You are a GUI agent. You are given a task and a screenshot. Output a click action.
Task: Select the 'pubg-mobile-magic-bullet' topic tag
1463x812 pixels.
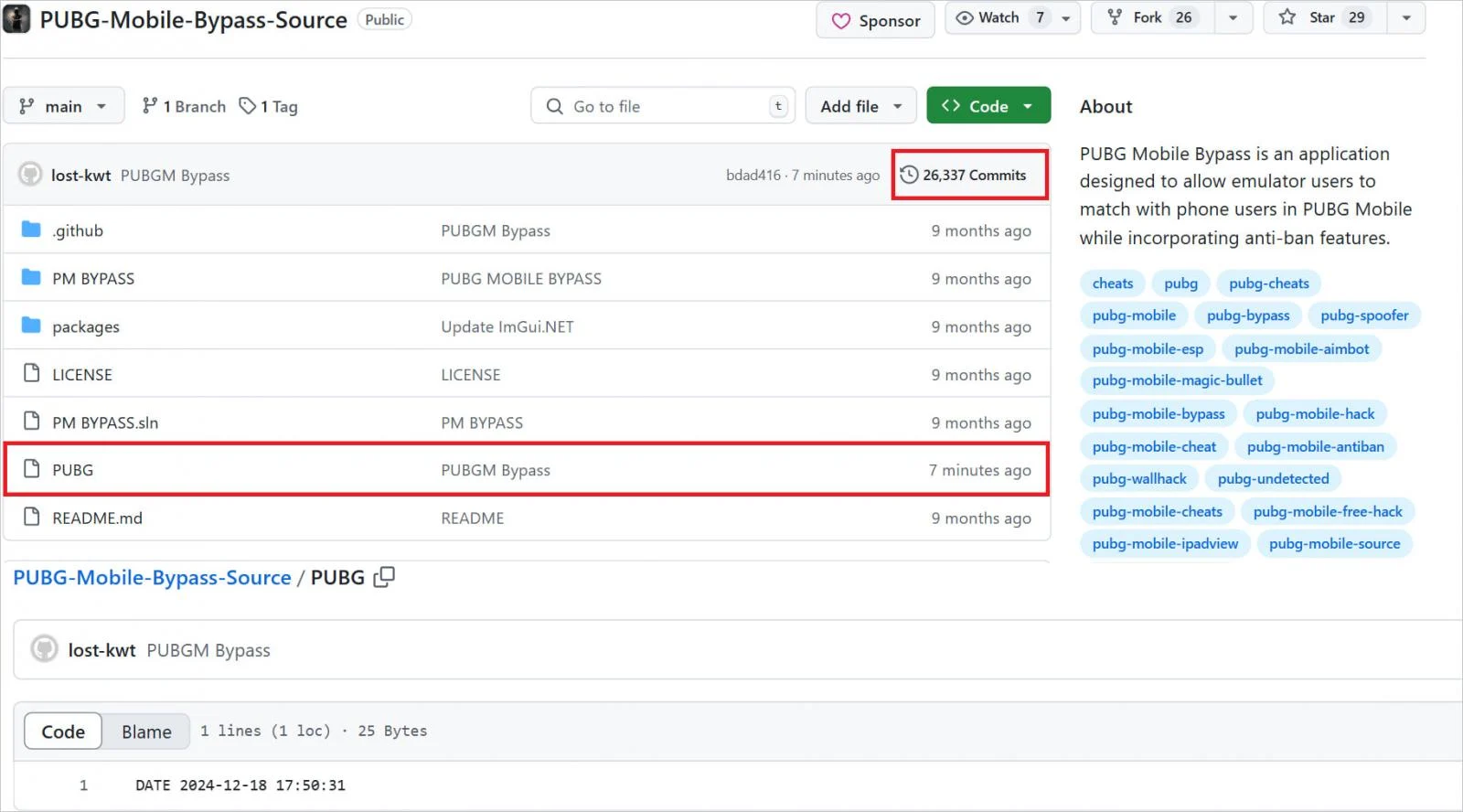click(1177, 380)
